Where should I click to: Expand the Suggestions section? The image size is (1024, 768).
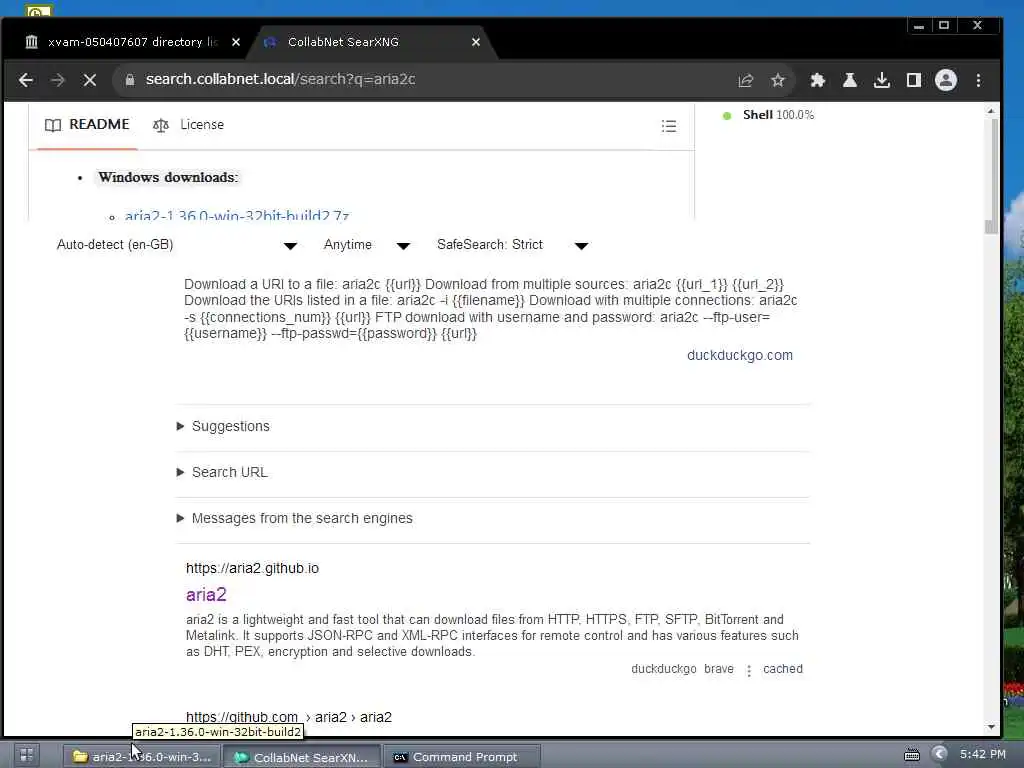pos(223,426)
